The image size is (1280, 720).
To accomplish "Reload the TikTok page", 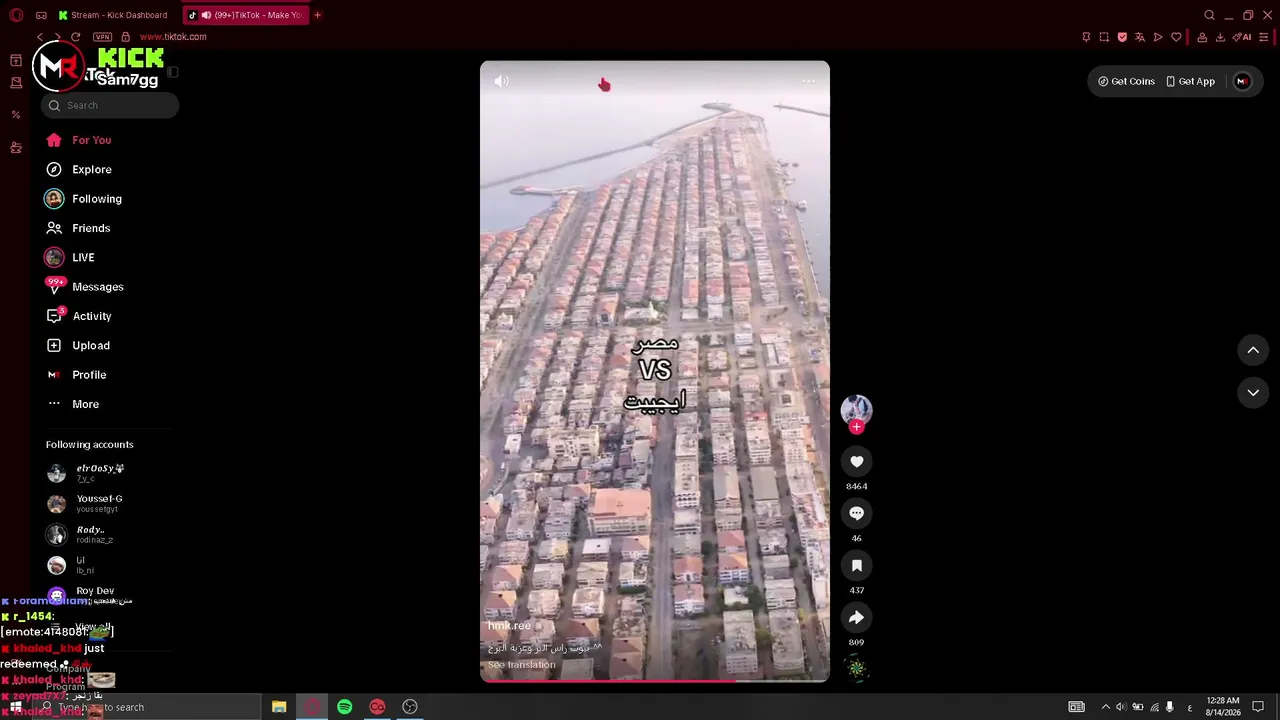I will [x=75, y=37].
